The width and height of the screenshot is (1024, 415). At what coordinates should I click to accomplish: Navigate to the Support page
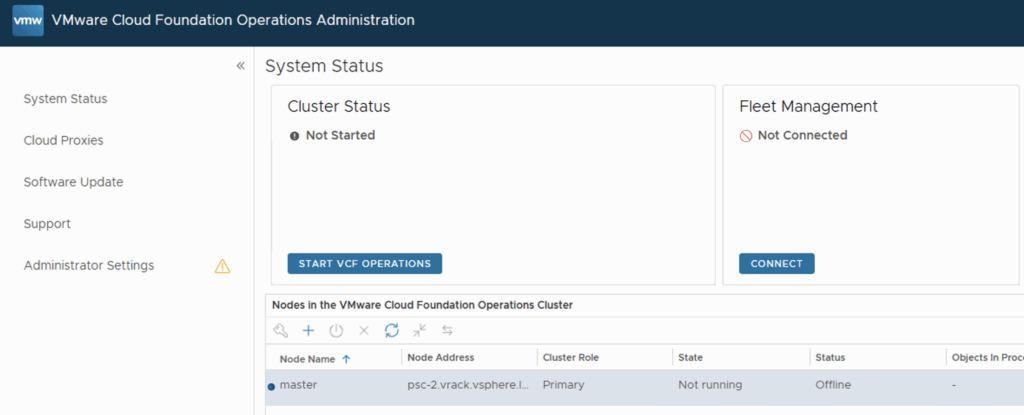coord(47,224)
